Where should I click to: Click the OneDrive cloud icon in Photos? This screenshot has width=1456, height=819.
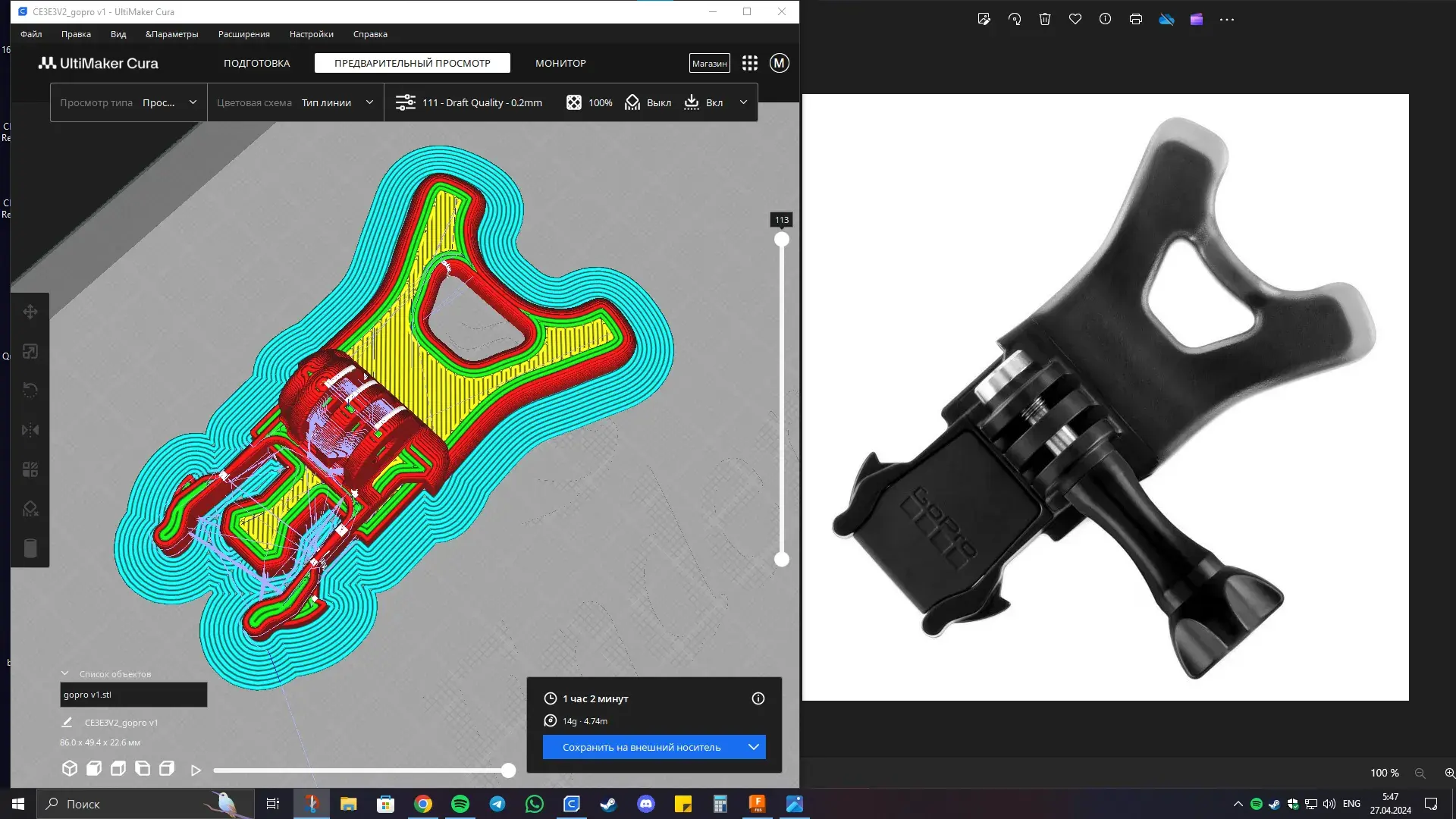(x=1166, y=20)
